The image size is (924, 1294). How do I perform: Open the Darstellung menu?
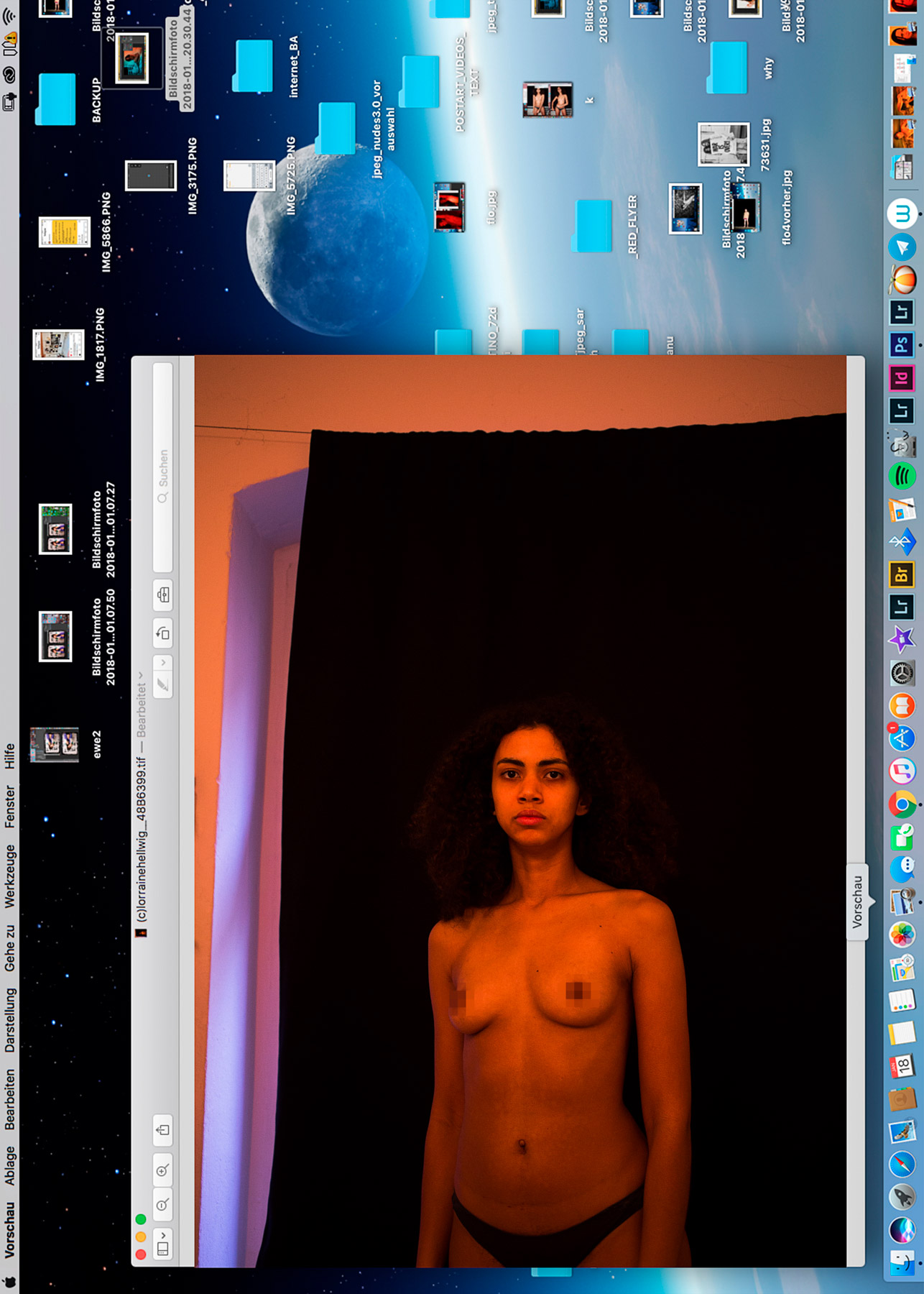(x=9, y=1019)
